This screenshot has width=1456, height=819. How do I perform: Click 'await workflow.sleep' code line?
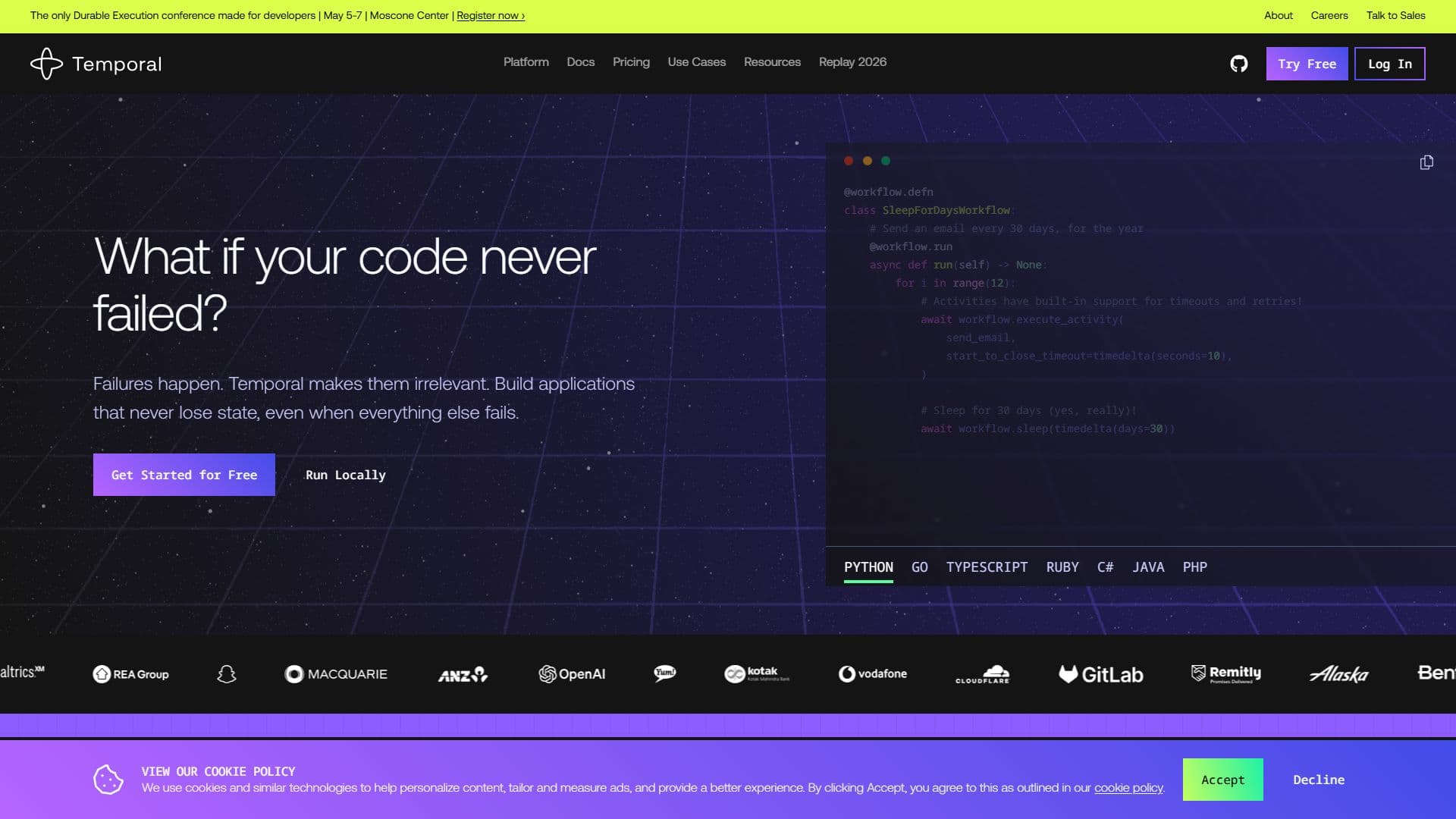tap(1047, 428)
